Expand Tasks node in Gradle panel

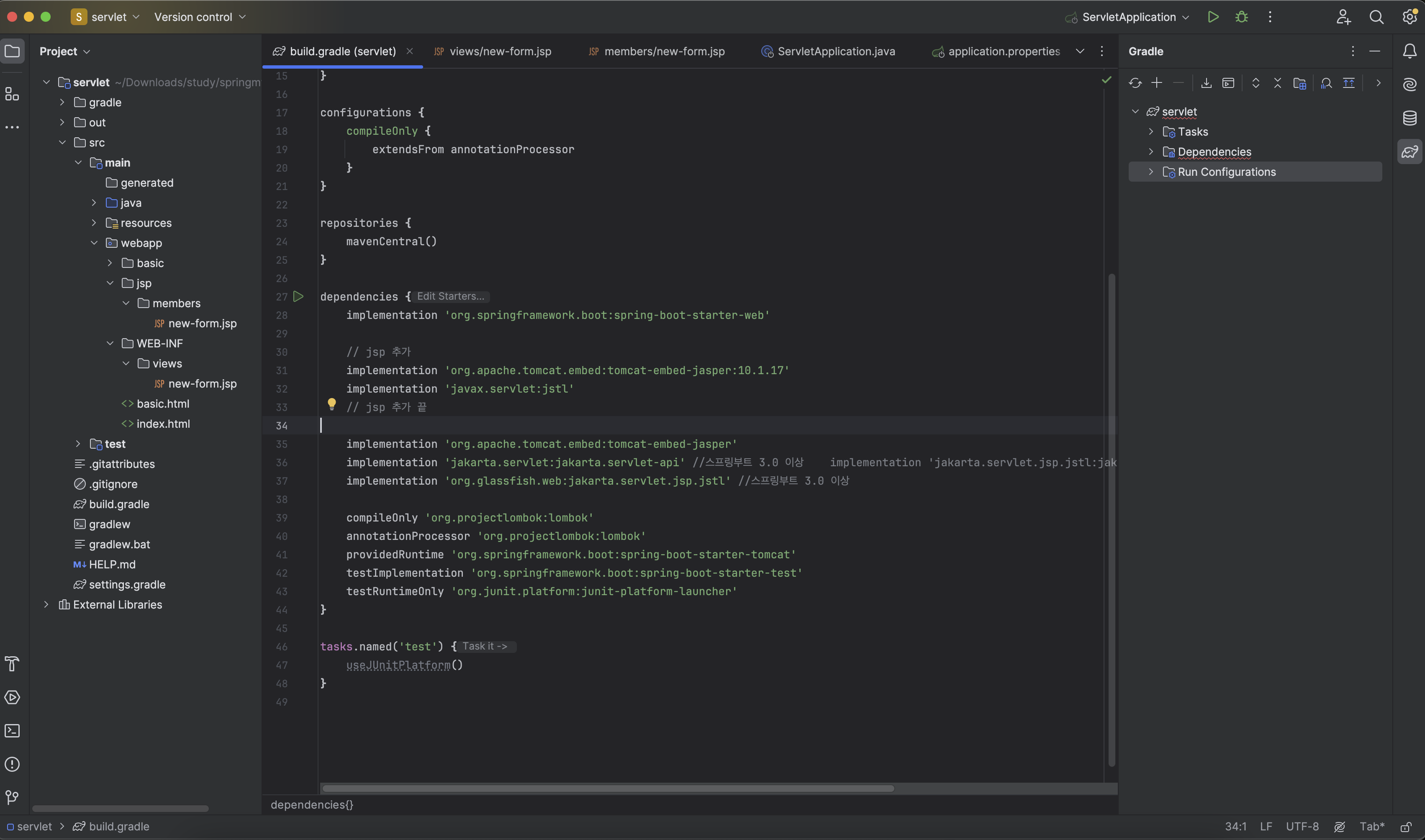click(x=1150, y=132)
